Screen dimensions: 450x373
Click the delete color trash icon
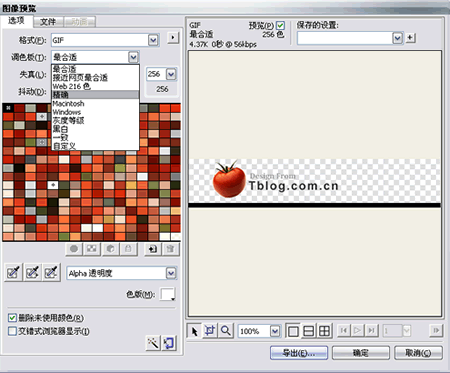(170, 249)
